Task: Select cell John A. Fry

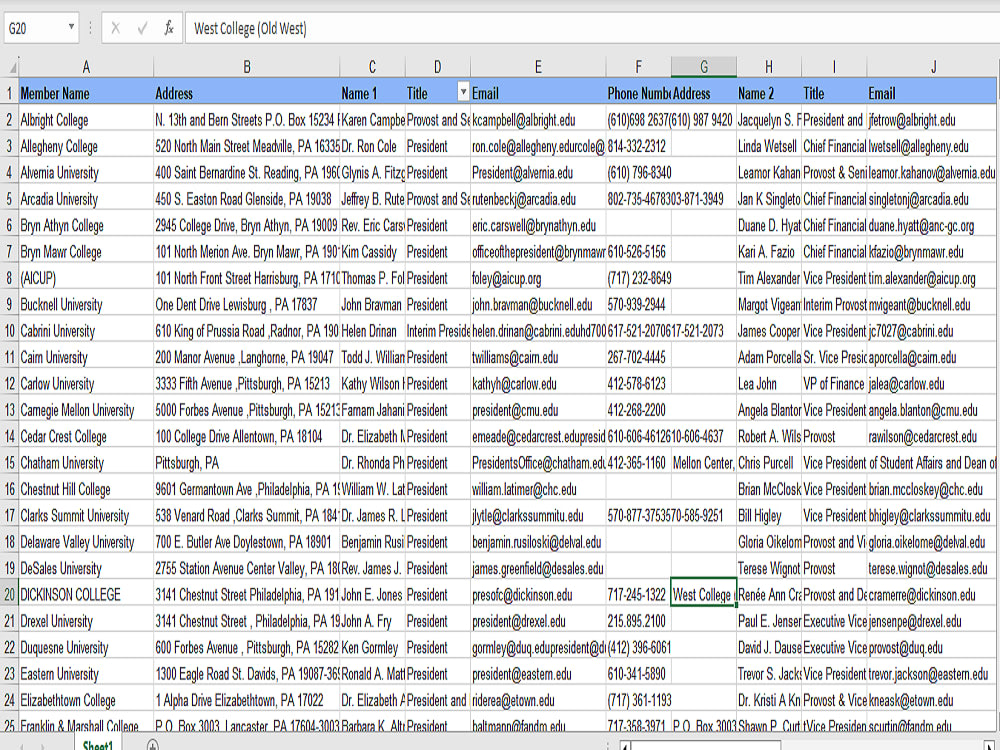Action: tap(372, 621)
